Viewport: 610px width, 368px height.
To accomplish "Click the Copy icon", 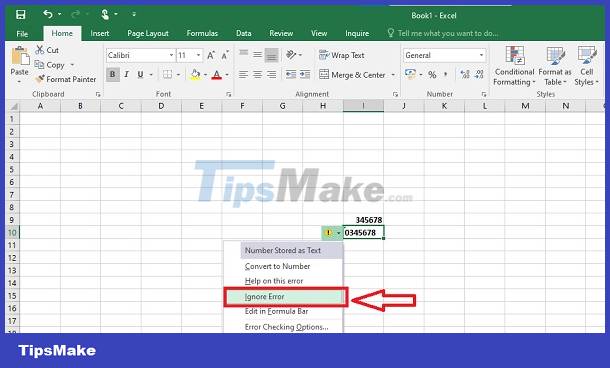I will click(39, 65).
